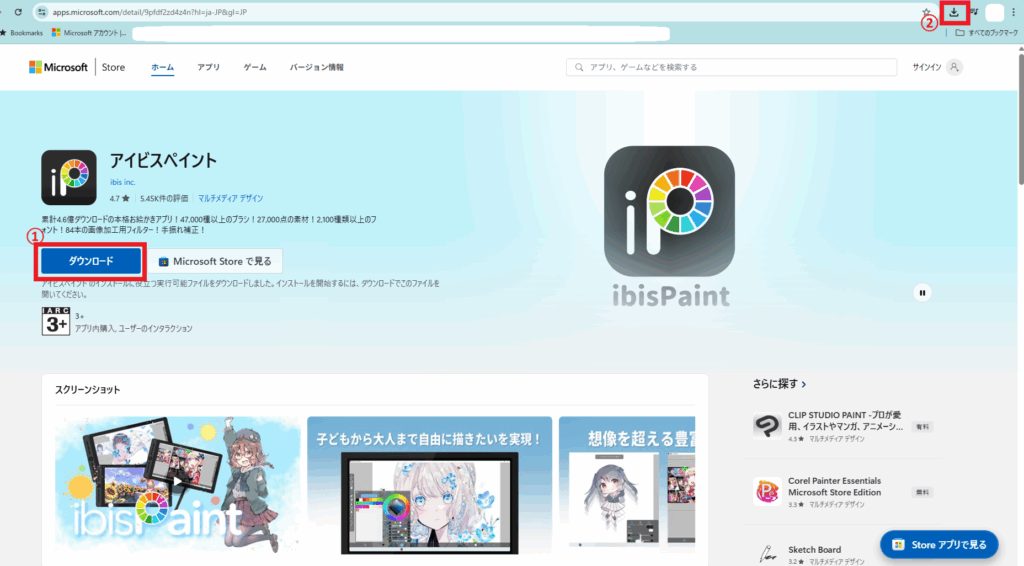Open third screenshot 想像を超える
This screenshot has height=566, width=1024.
click(627, 485)
